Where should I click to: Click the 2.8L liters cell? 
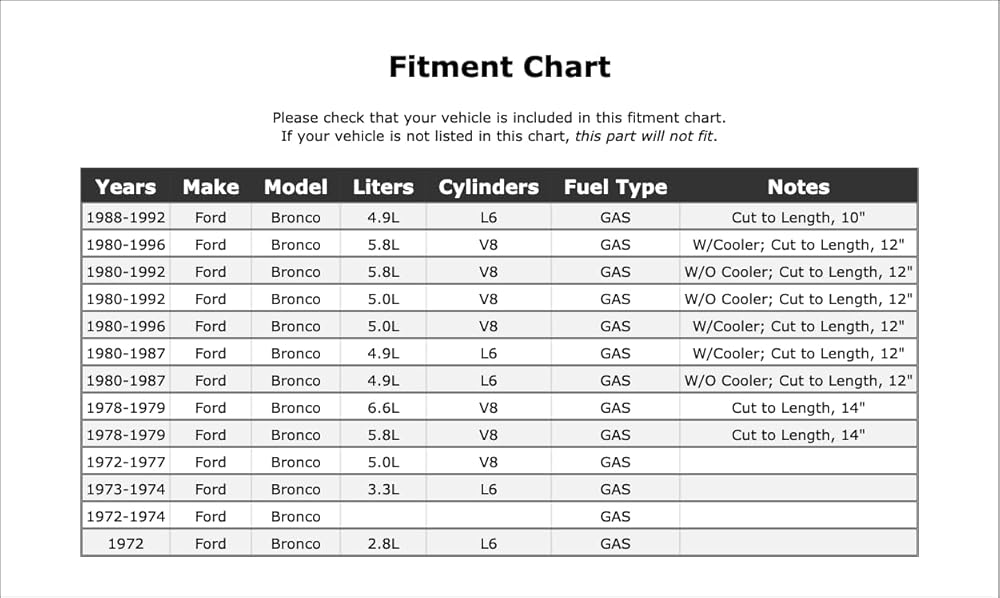[x=383, y=543]
